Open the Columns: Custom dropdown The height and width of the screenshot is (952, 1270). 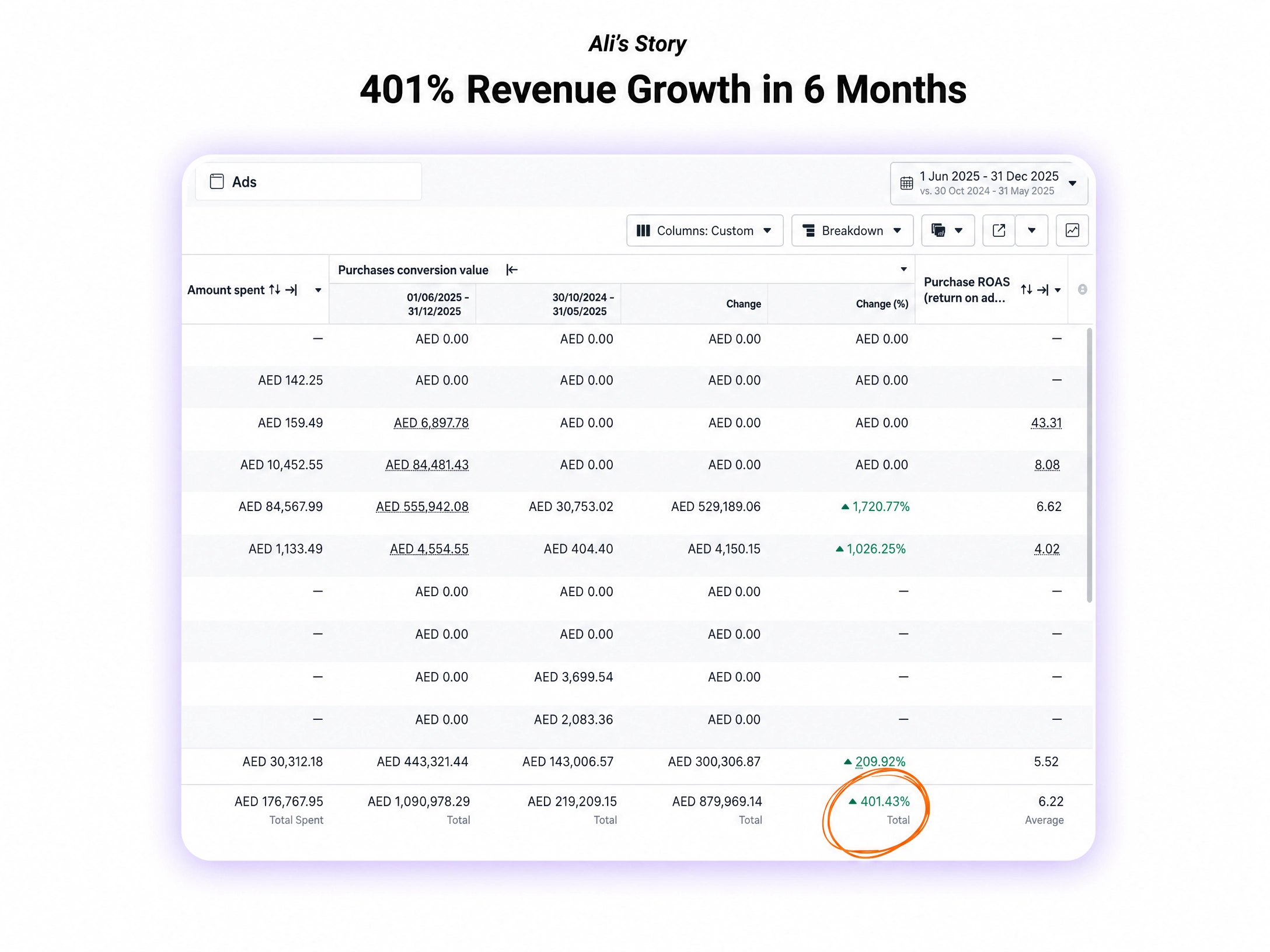tap(704, 230)
